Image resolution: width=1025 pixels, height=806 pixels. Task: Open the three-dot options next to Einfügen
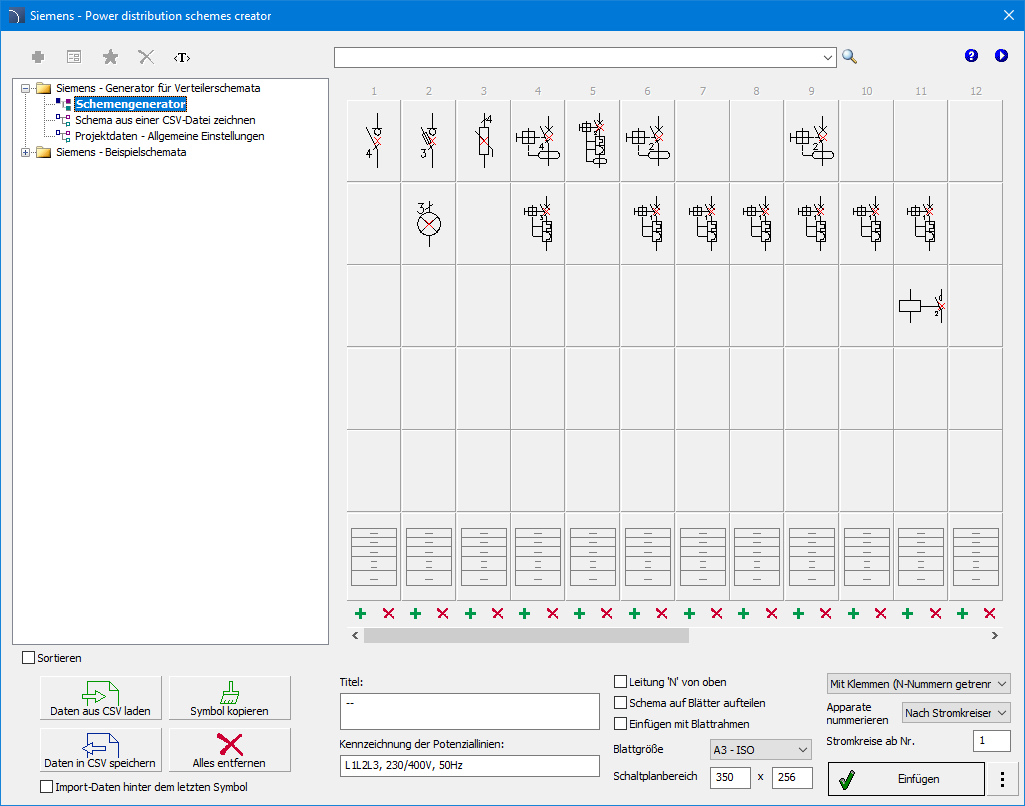click(1002, 779)
